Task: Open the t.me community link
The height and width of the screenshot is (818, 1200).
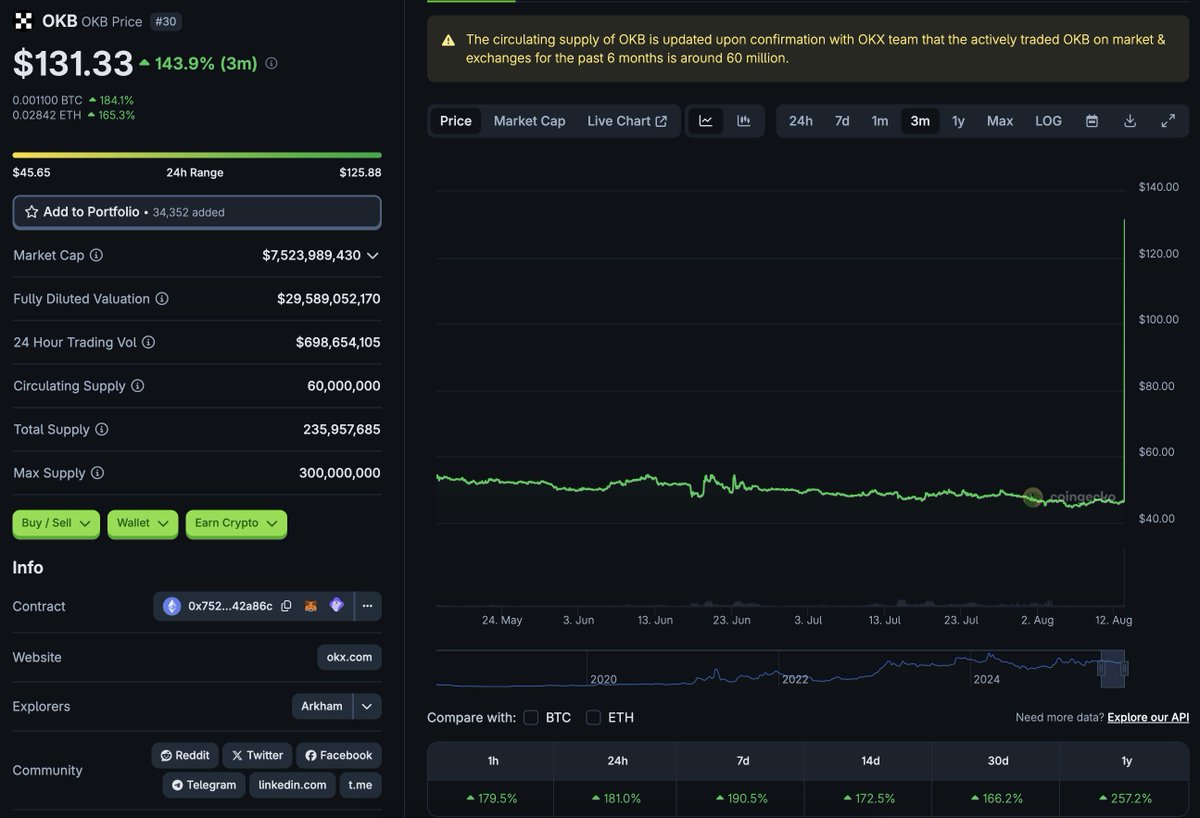Action: (x=360, y=785)
